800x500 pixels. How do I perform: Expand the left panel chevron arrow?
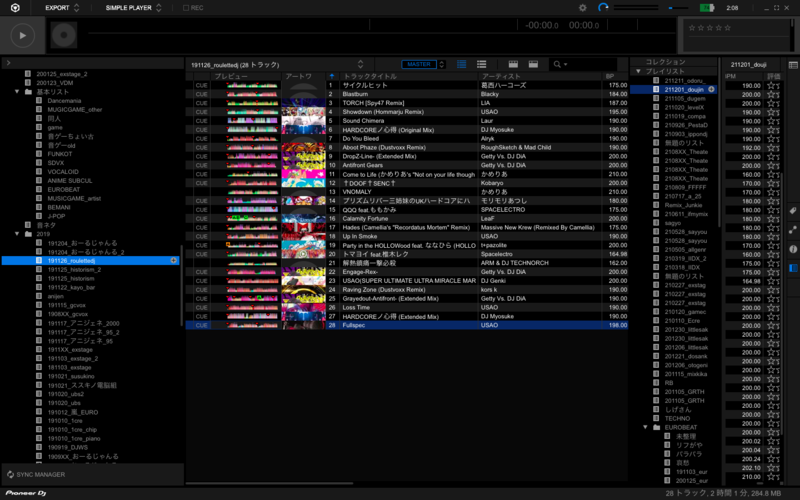click(8, 63)
